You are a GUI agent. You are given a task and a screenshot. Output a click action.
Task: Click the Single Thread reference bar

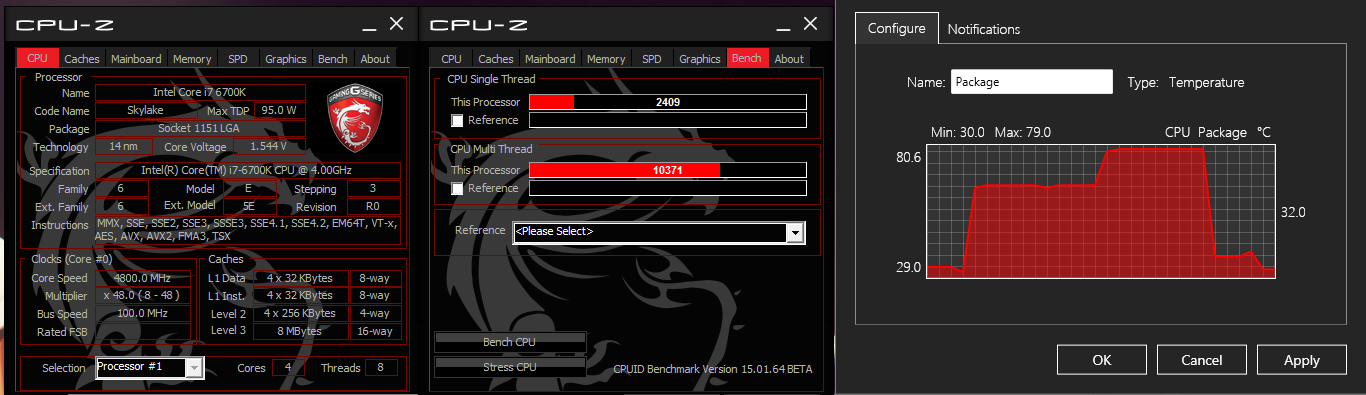click(667, 121)
